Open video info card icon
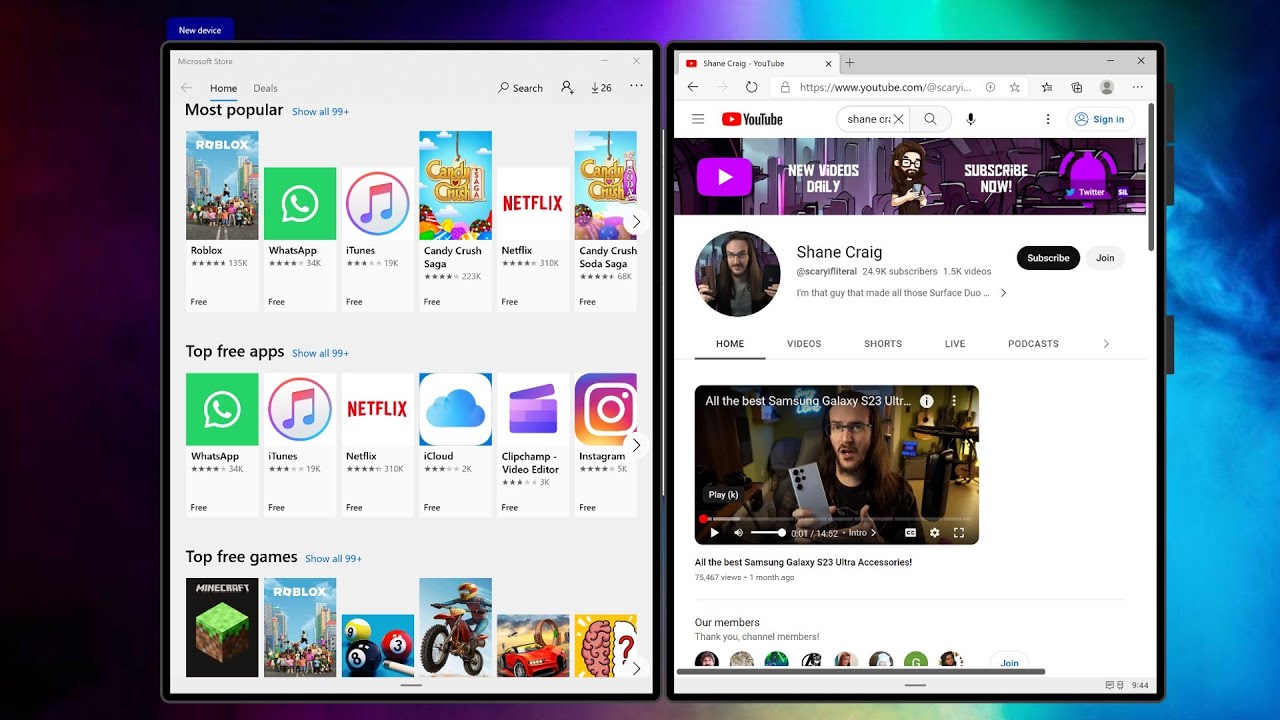 pos(927,401)
